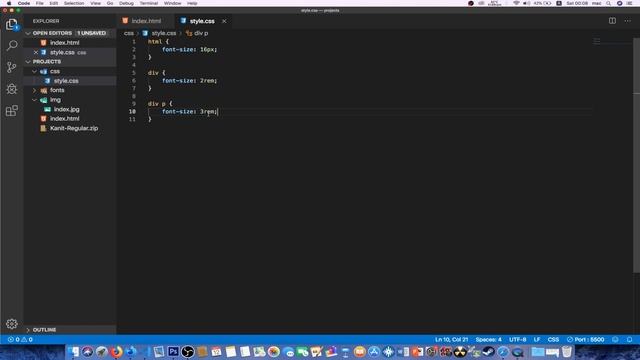Change indentation via Spaces: 4
640x360 pixels.
pyautogui.click(x=489, y=340)
